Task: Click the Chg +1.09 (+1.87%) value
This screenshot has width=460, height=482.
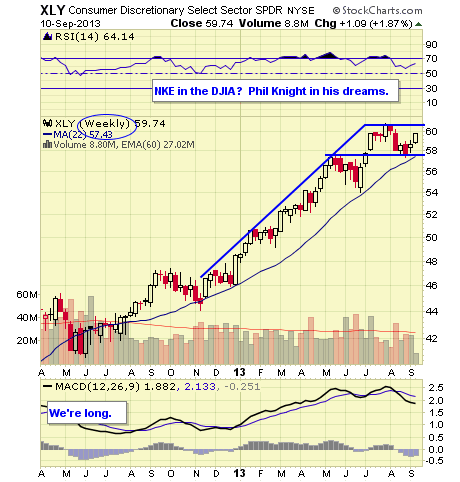Action: click(x=364, y=23)
